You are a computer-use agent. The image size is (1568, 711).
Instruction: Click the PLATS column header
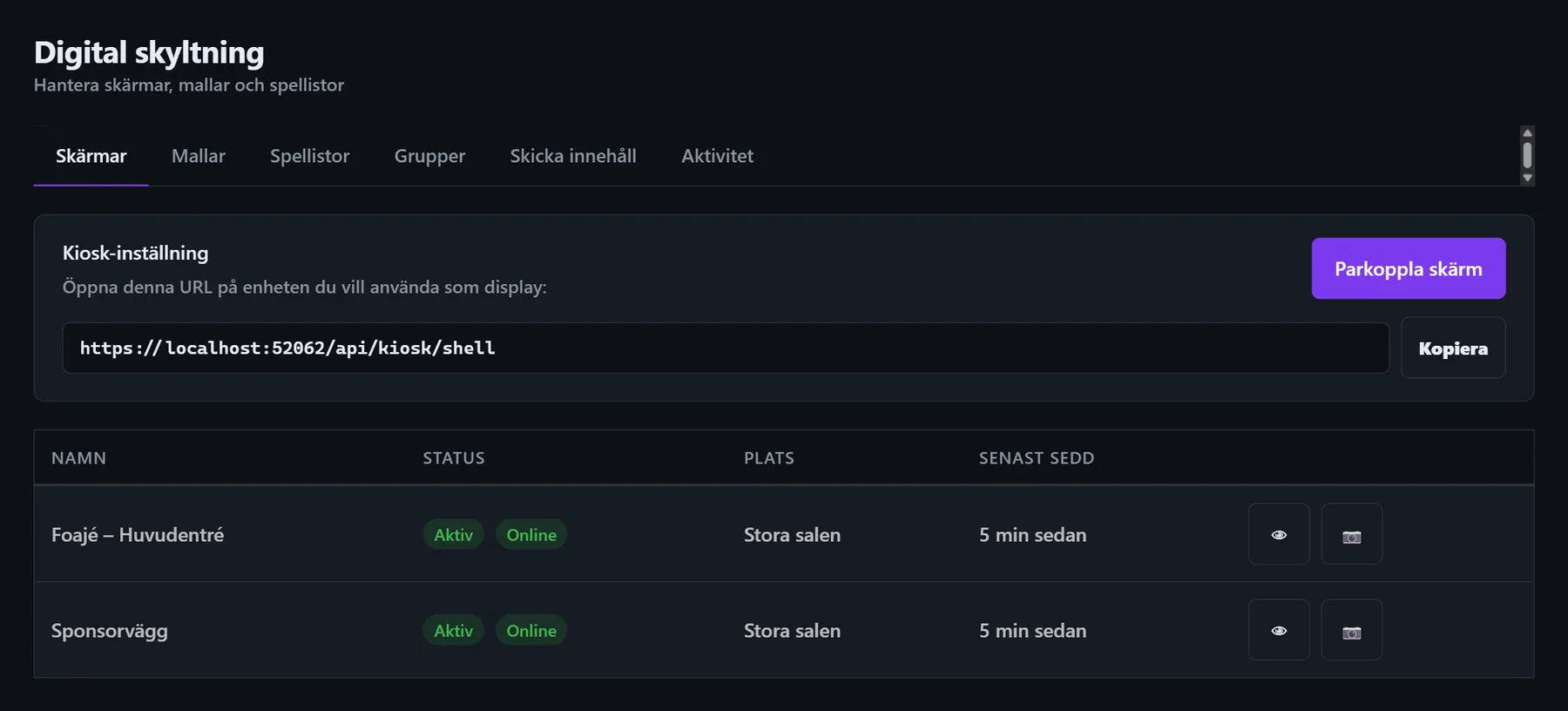pyautogui.click(x=769, y=458)
